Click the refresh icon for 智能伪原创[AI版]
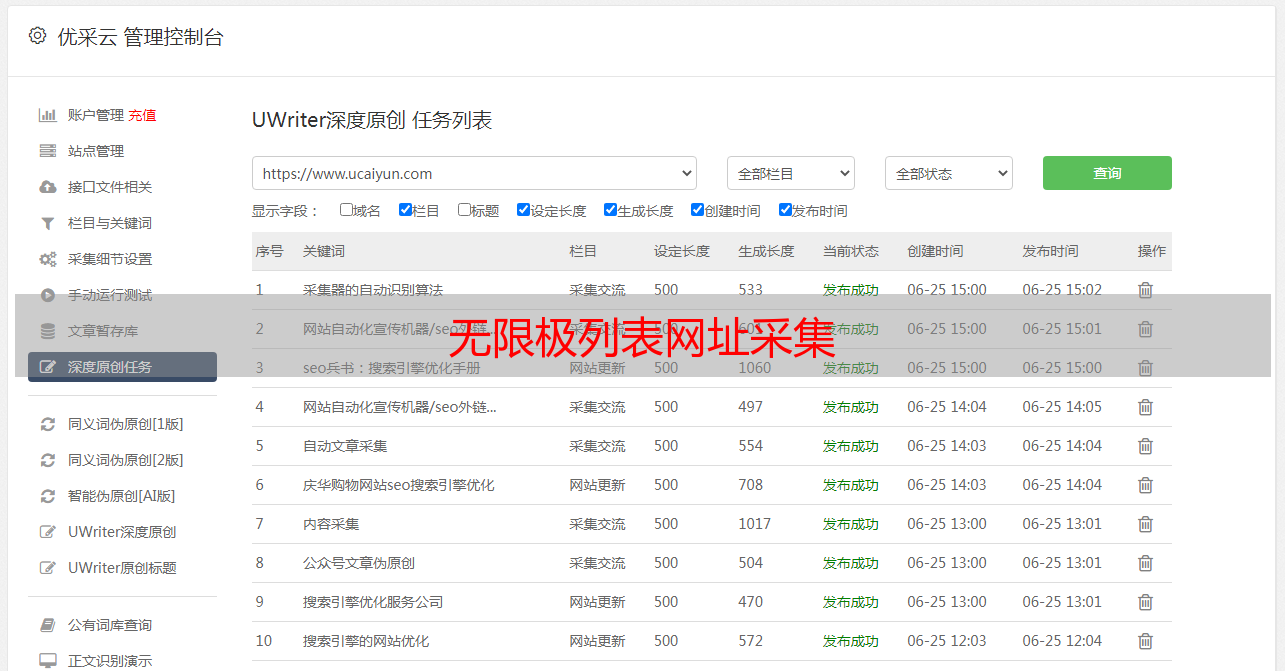Viewport: 1285px width, 671px height. (x=47, y=496)
